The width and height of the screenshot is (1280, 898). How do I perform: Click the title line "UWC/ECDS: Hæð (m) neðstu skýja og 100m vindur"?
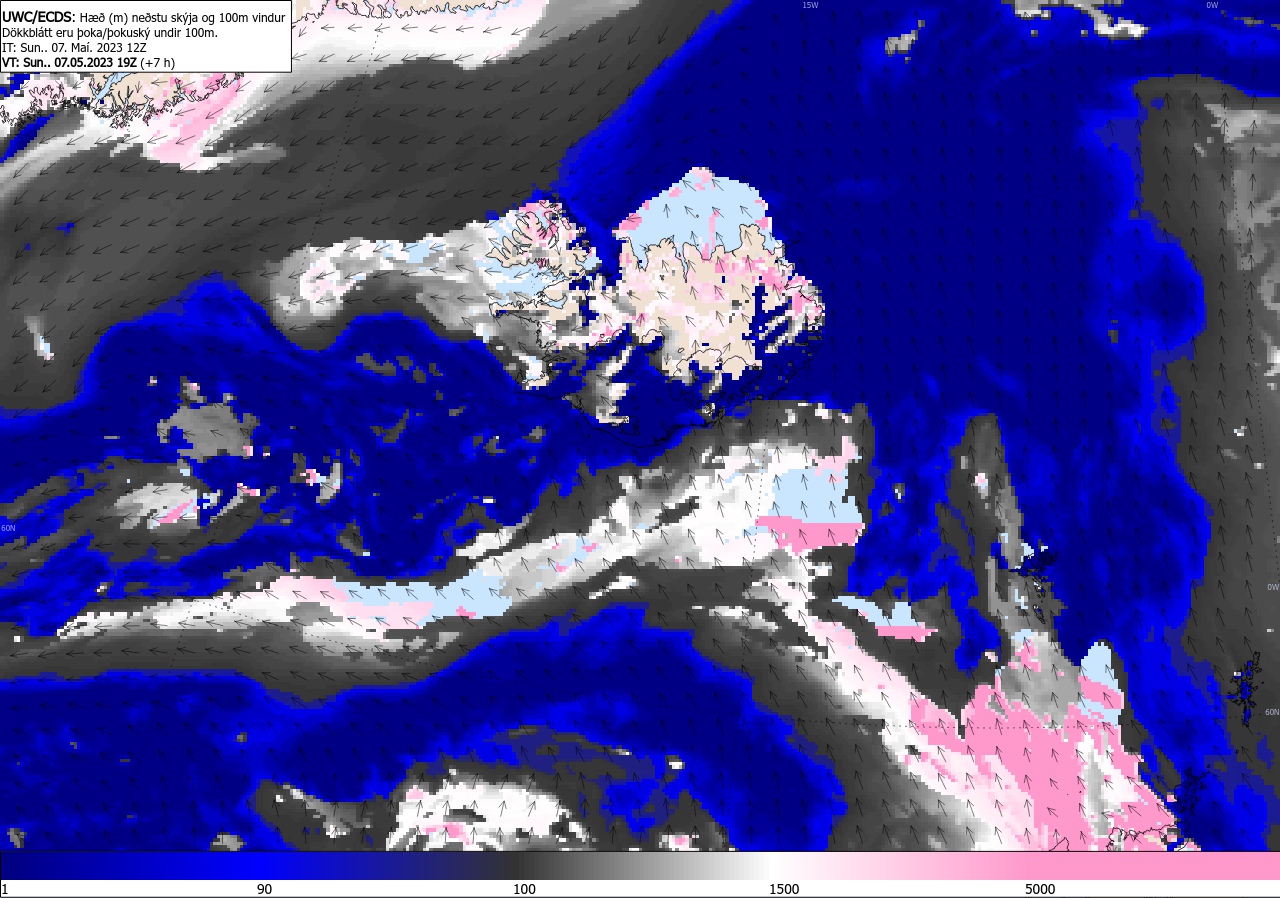click(x=144, y=17)
